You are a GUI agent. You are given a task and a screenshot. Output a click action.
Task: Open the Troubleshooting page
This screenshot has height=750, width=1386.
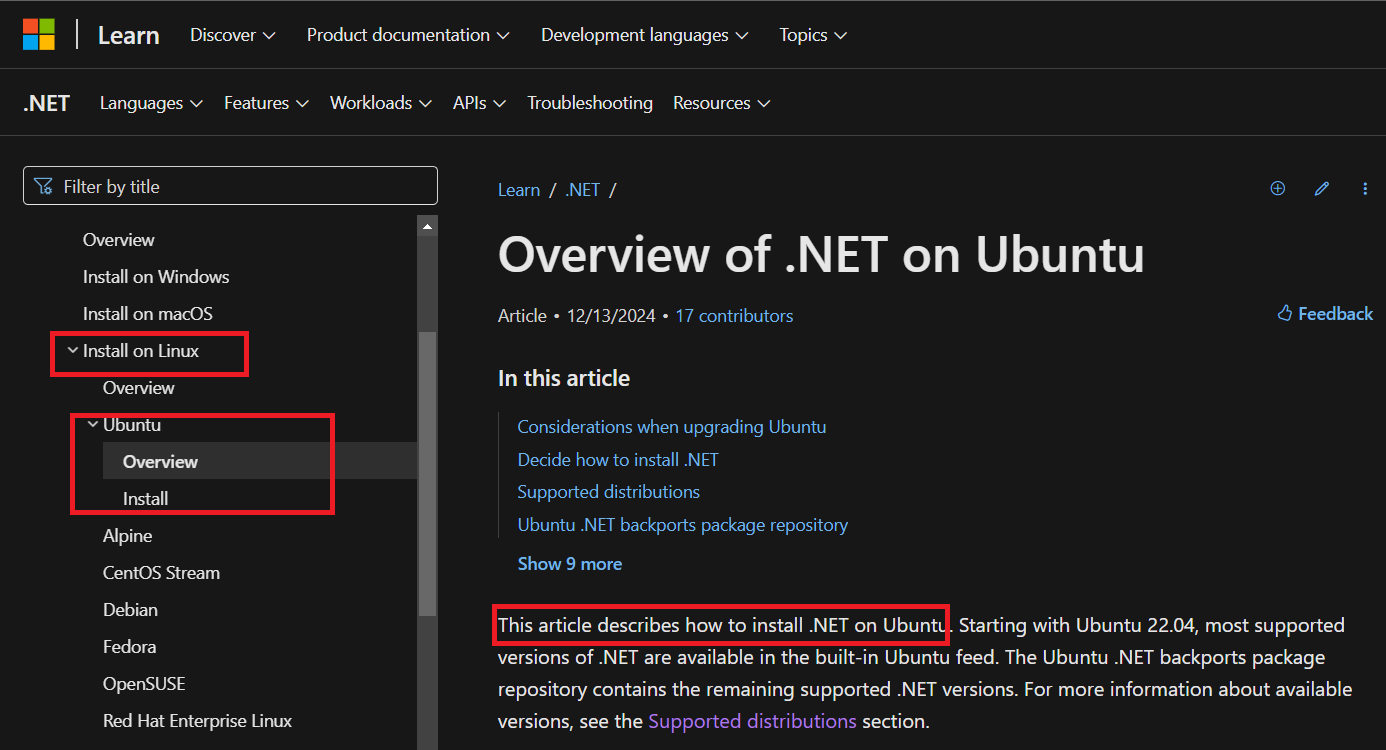click(x=590, y=103)
